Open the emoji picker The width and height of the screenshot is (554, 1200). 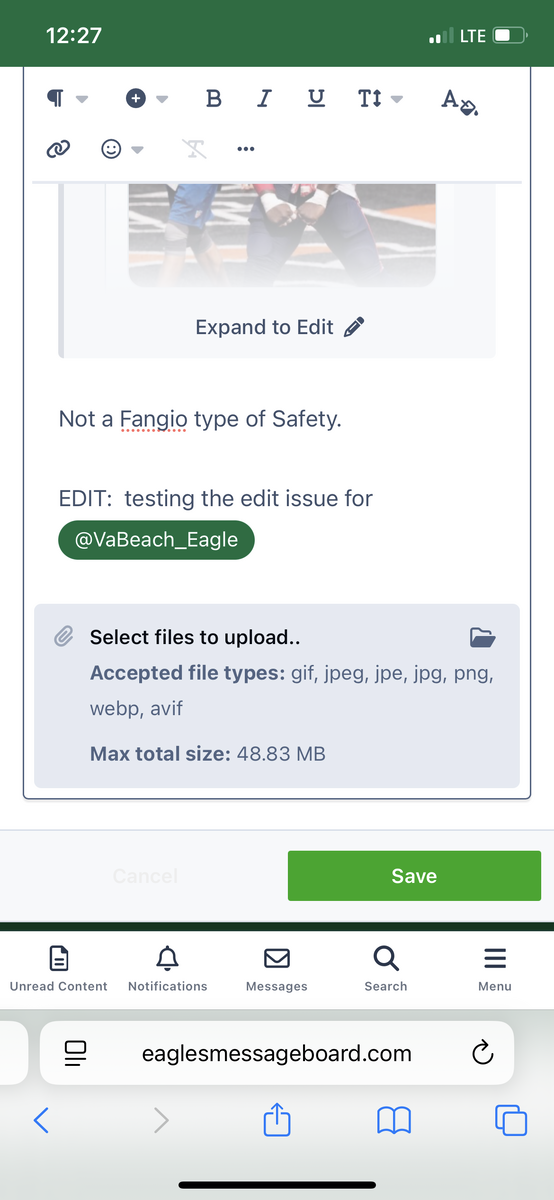(x=123, y=149)
